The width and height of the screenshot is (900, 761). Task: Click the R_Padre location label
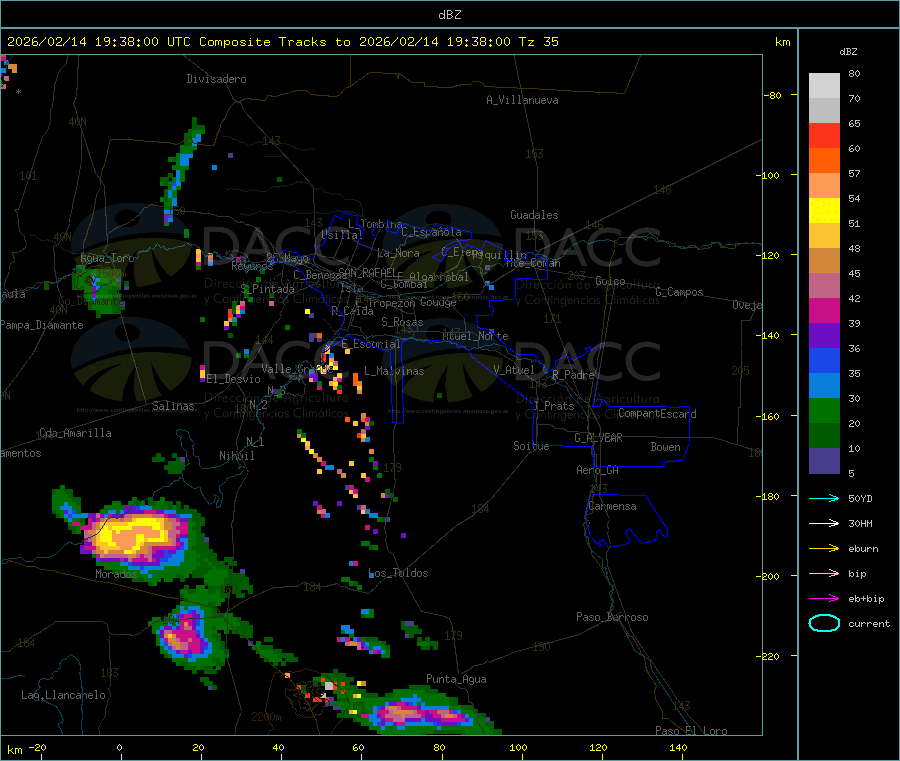pos(573,375)
